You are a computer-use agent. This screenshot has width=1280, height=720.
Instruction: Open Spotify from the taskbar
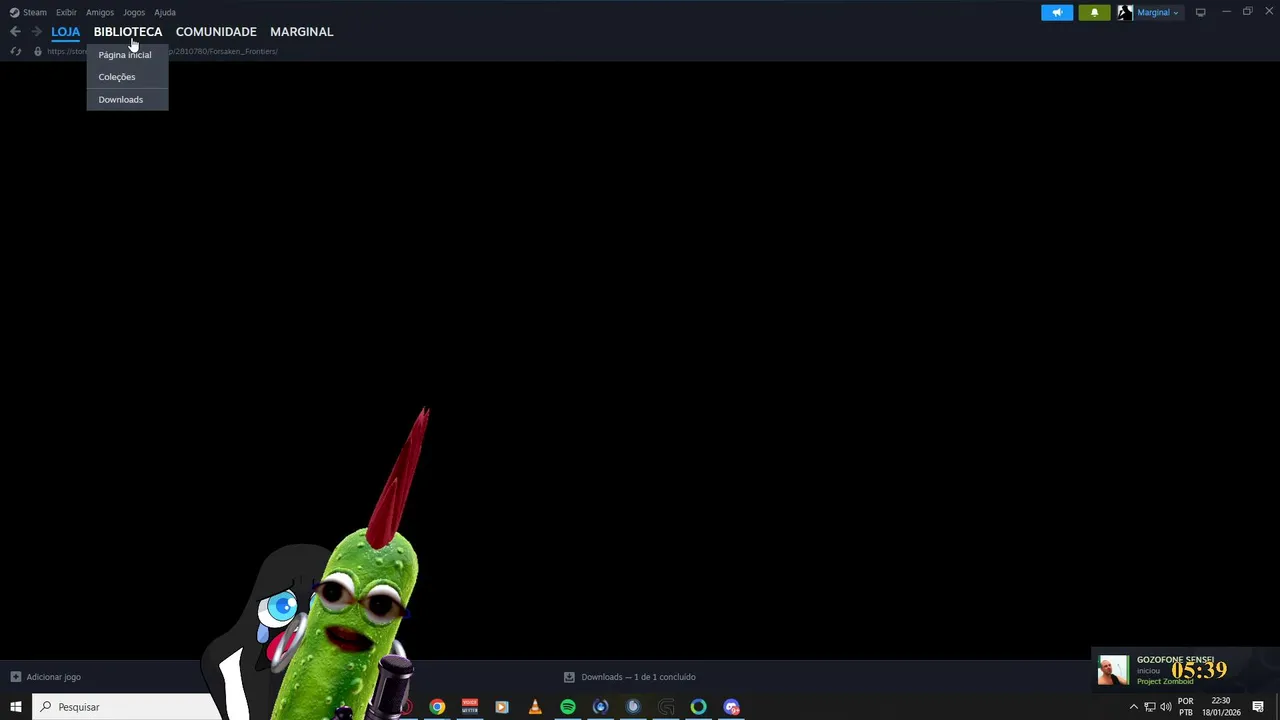(568, 707)
